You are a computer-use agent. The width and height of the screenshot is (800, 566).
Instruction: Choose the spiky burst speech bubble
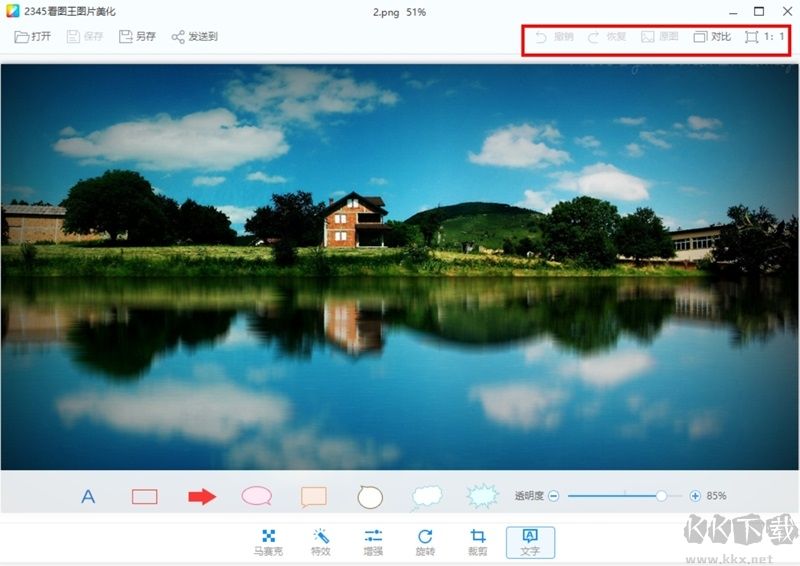pyautogui.click(x=483, y=496)
